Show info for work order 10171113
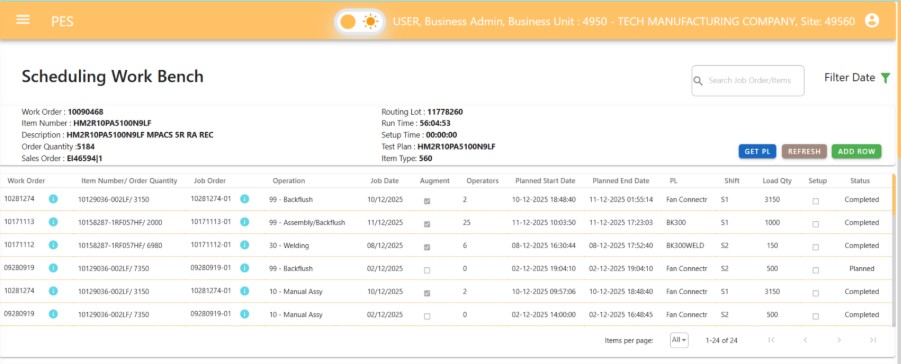The image size is (901, 364). [53, 222]
